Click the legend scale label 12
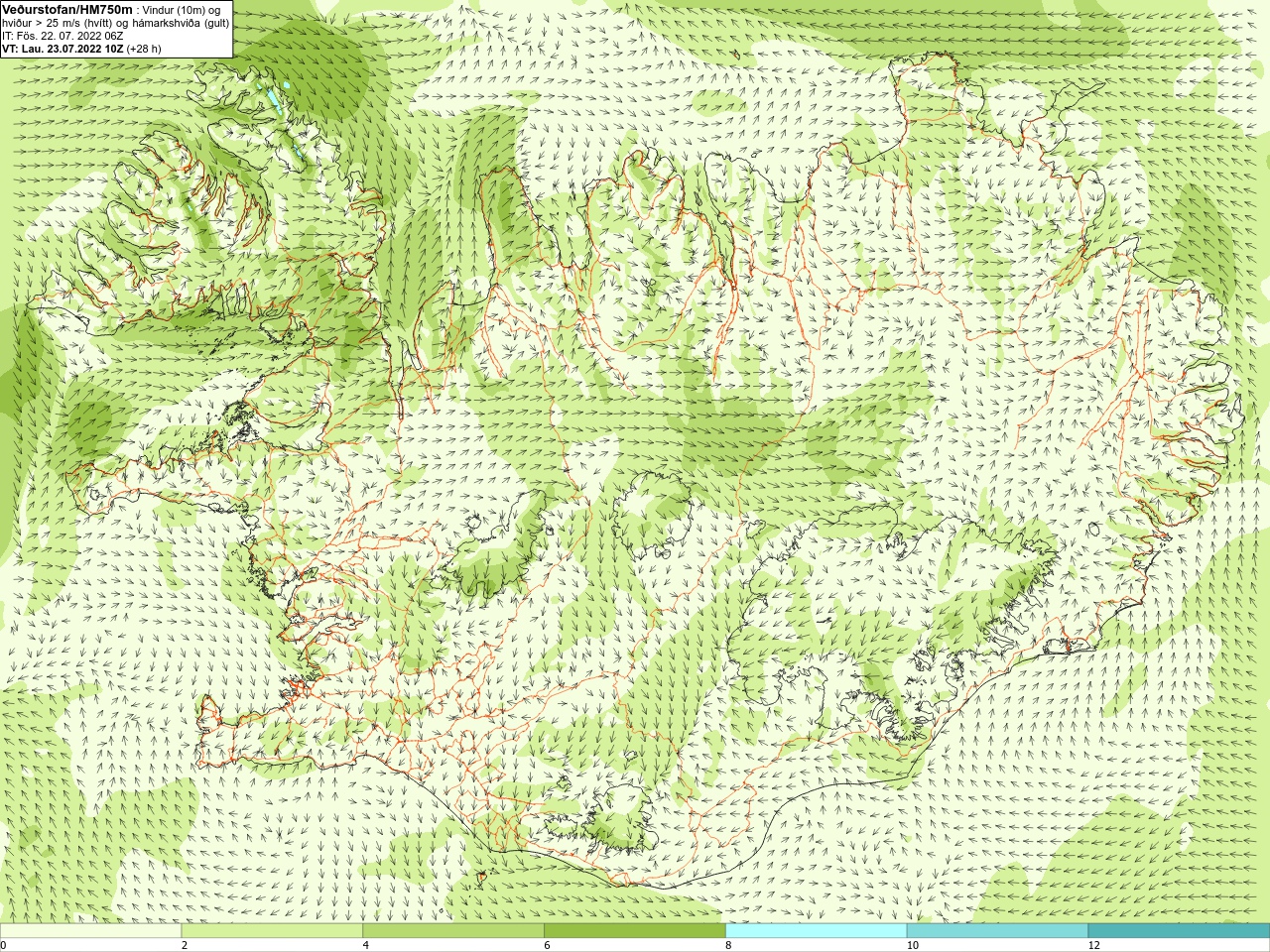1270x952 pixels. (1094, 945)
